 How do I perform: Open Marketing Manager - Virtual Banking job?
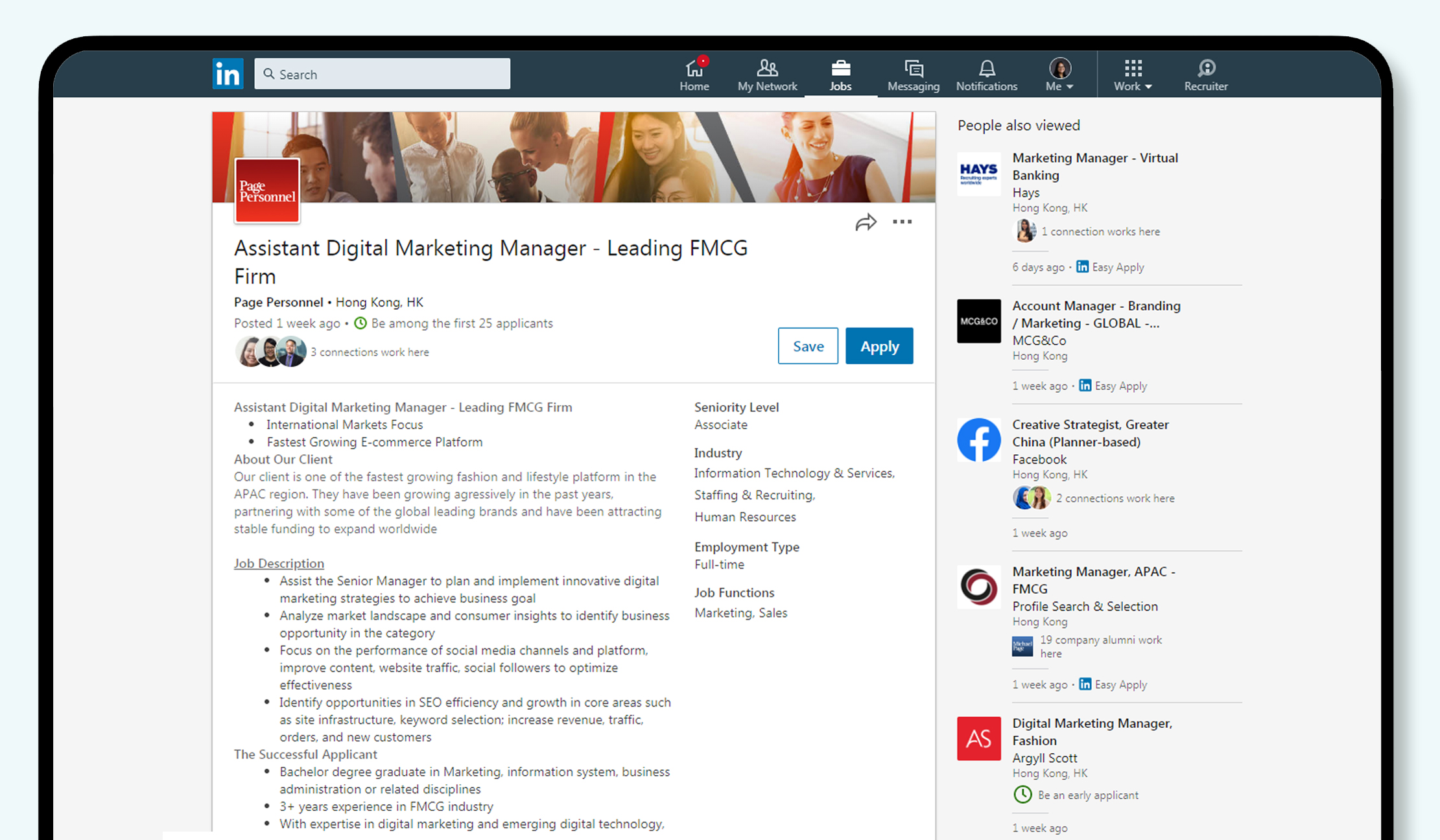point(1095,167)
